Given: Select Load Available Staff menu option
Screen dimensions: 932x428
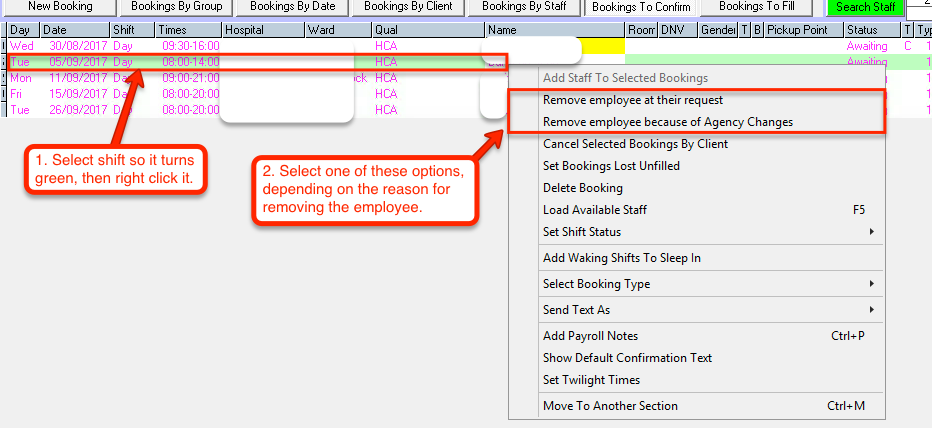Looking at the screenshot, I should 594,210.
